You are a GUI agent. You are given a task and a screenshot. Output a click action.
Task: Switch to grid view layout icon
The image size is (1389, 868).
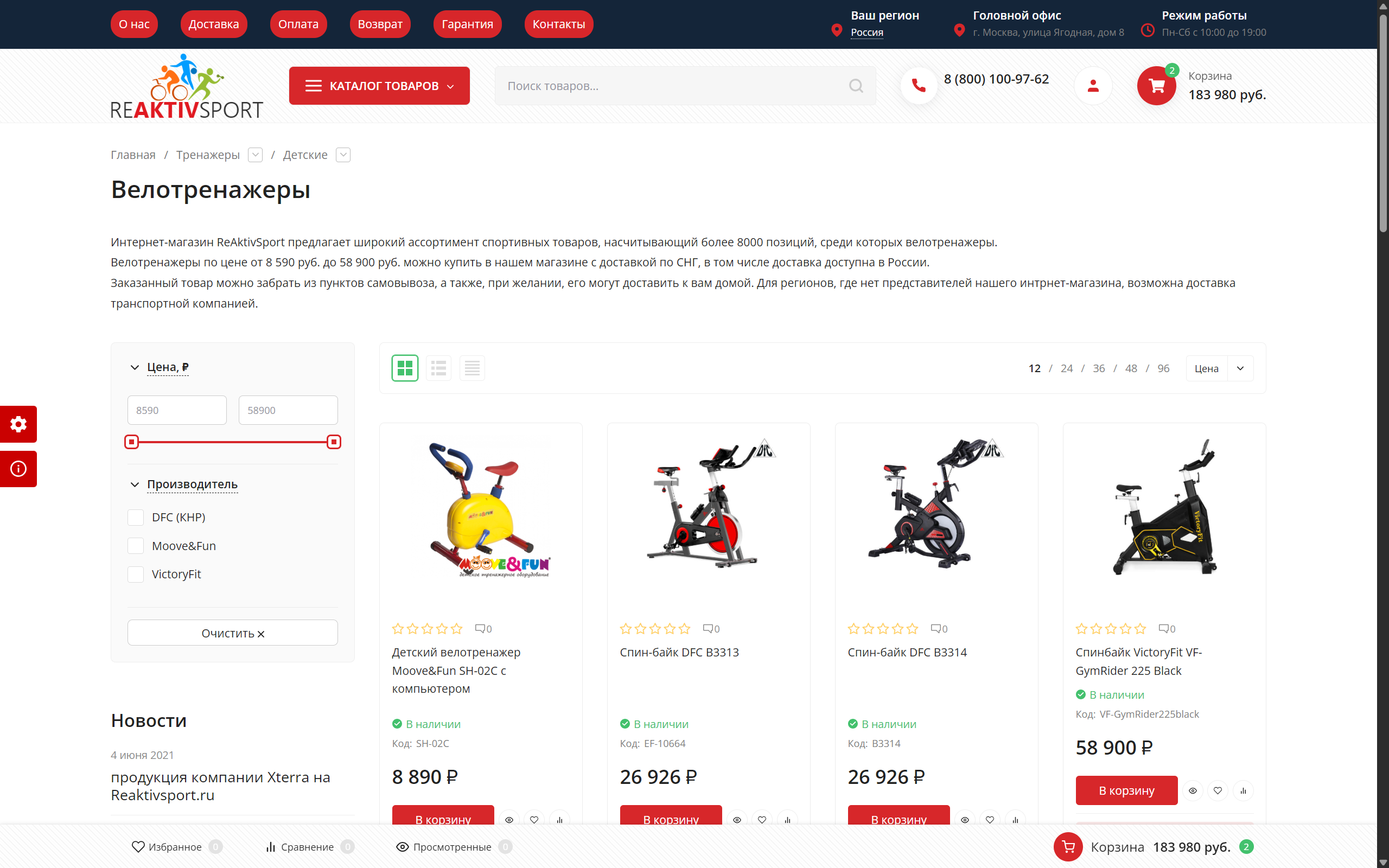click(405, 368)
